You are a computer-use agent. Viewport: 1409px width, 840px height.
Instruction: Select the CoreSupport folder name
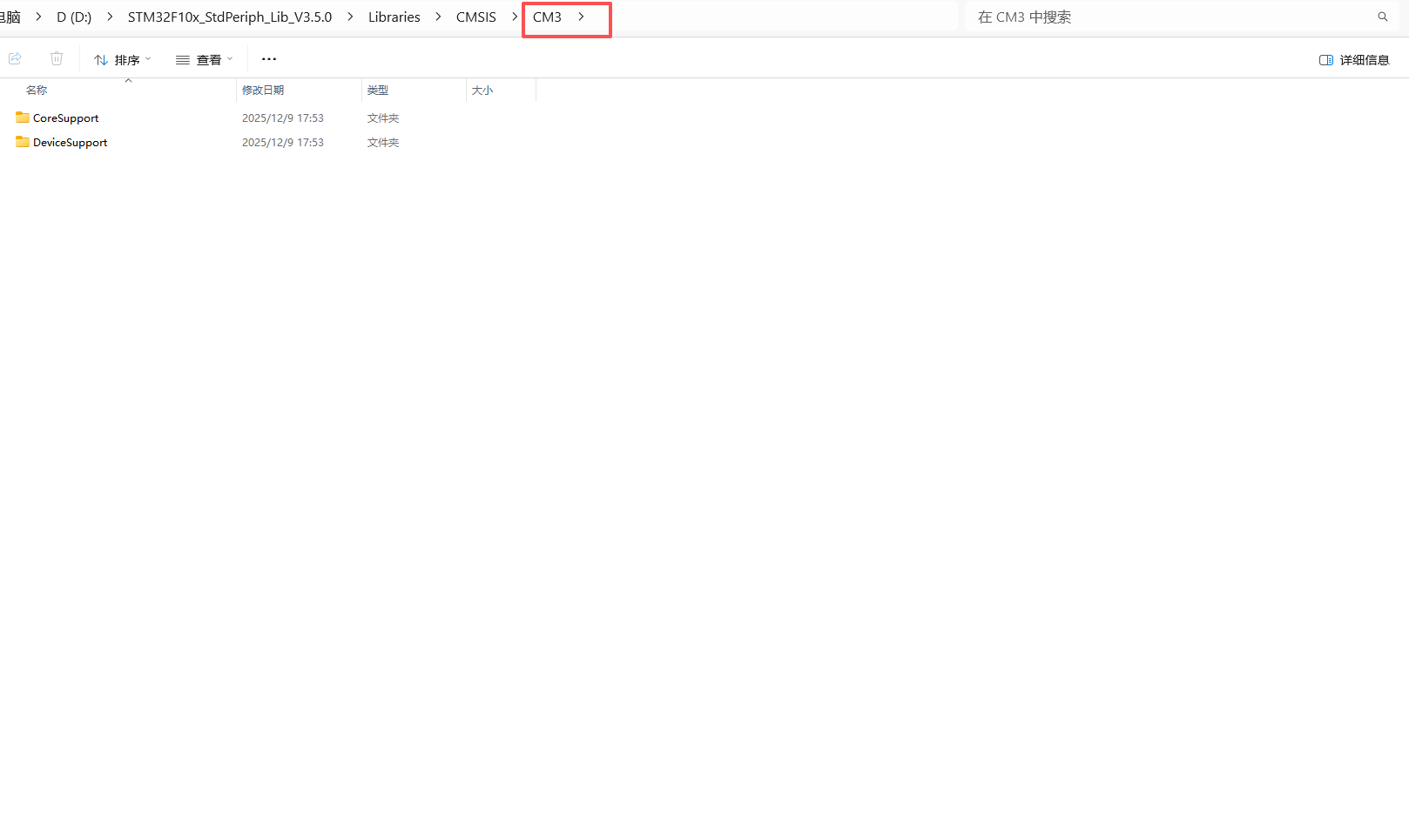66,118
